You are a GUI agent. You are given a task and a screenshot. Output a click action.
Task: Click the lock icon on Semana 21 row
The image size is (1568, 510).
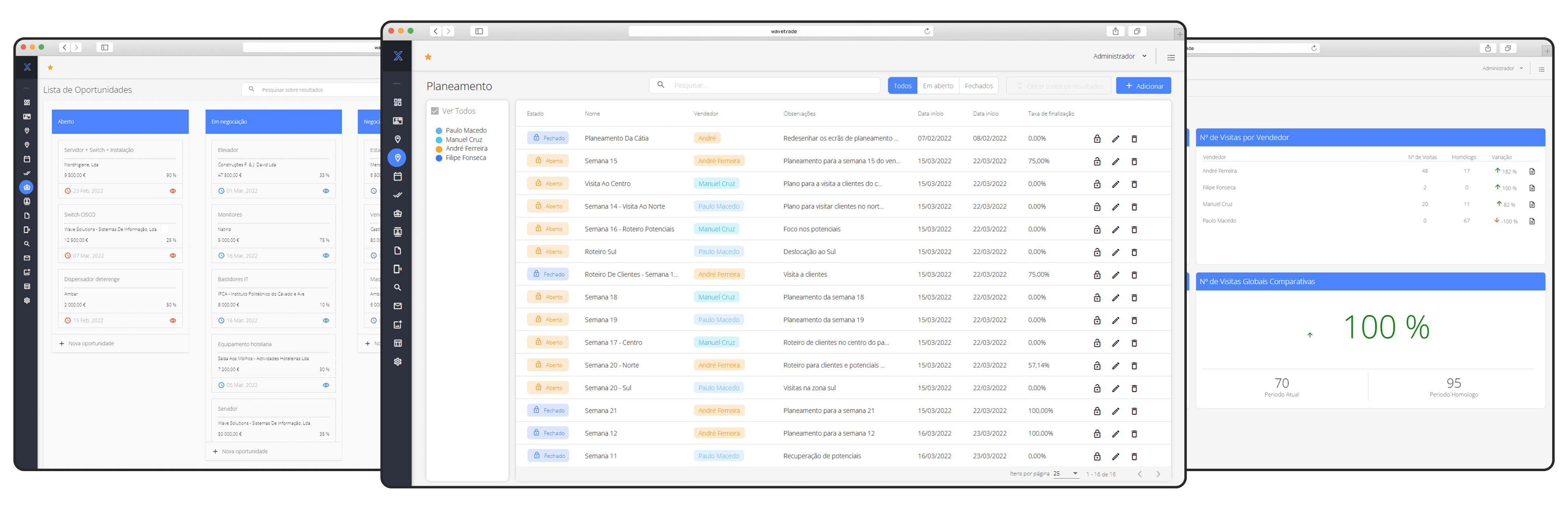click(1097, 411)
